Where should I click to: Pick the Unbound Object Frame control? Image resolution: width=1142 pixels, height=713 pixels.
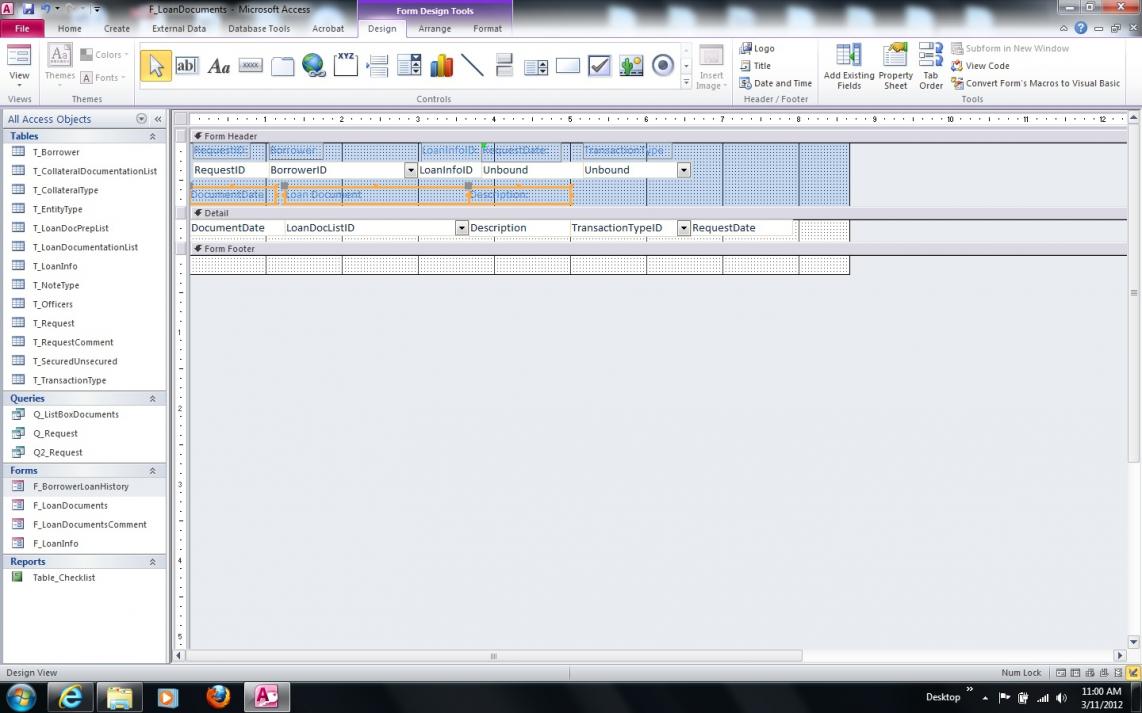tap(631, 66)
